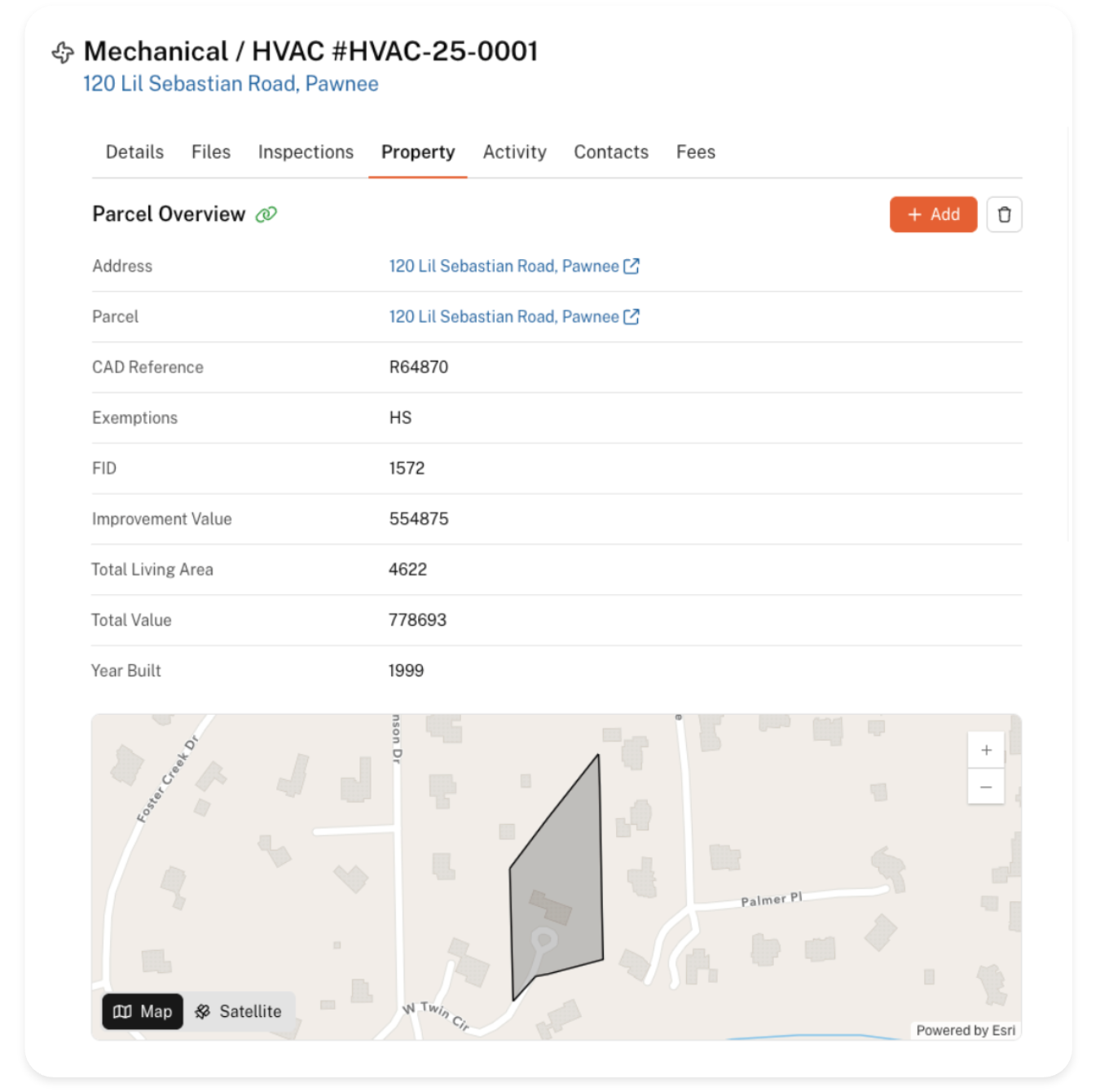Zoom out on the map
This screenshot has height=1092, width=1100.
986,787
